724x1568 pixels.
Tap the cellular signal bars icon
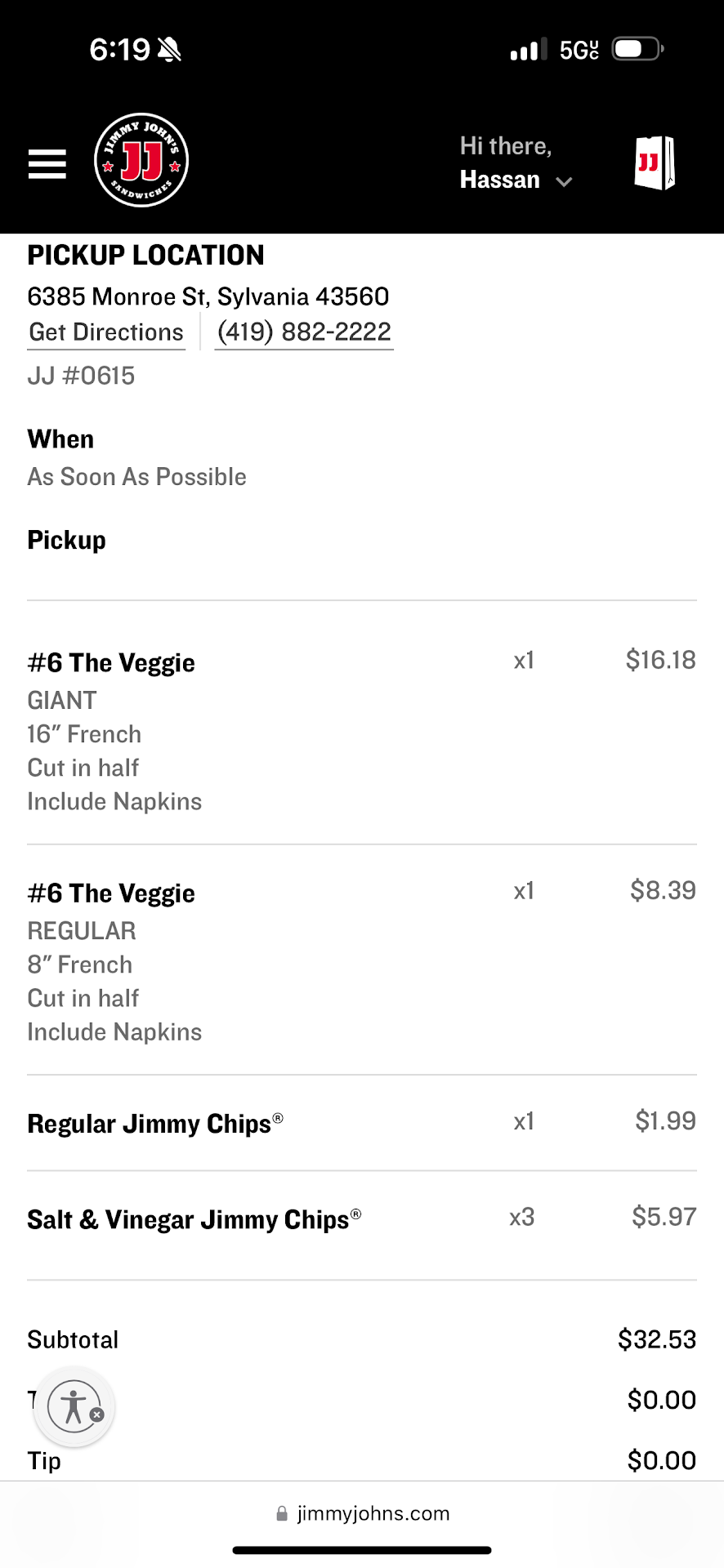pos(528,50)
